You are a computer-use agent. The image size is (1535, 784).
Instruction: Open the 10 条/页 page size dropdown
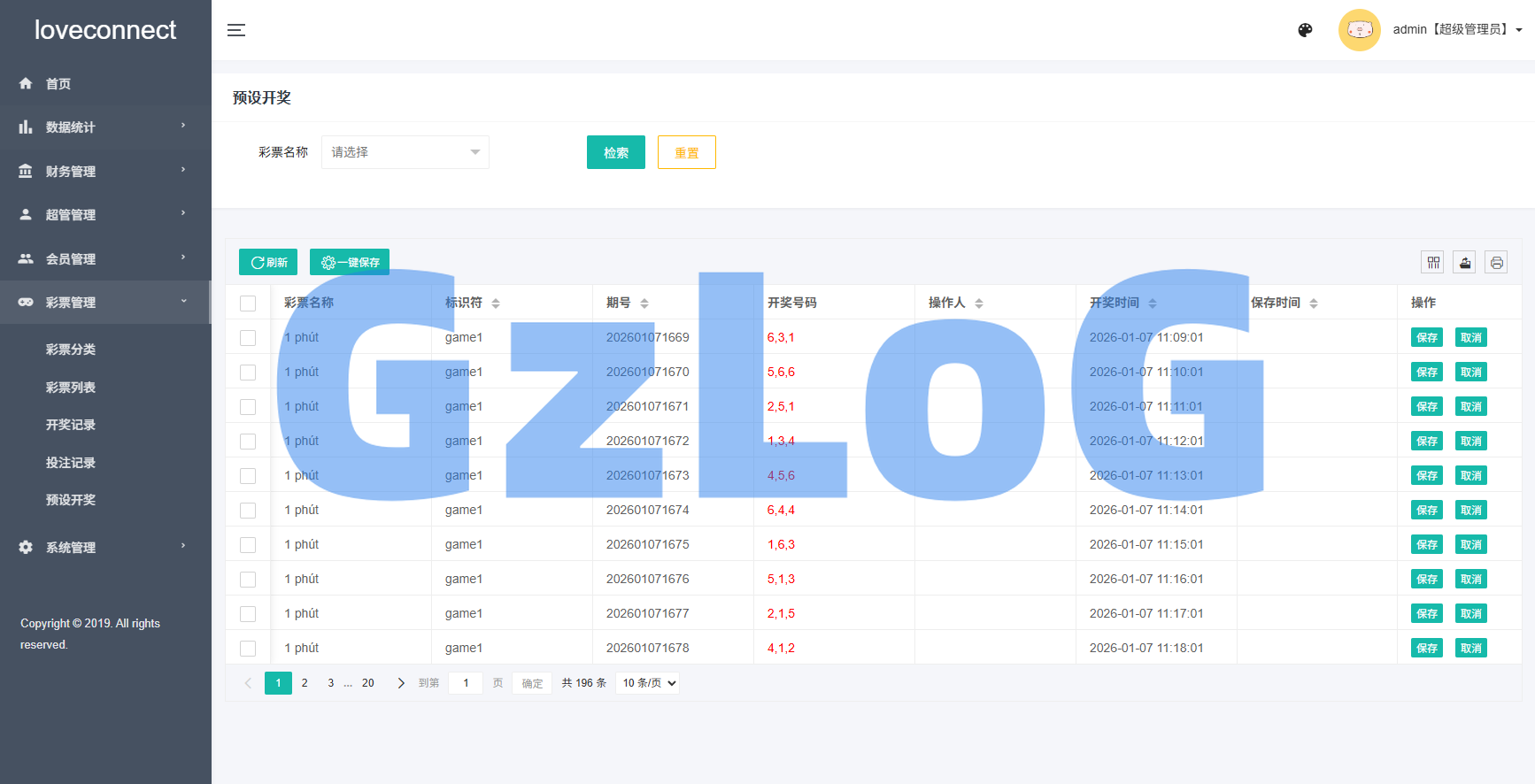point(648,683)
